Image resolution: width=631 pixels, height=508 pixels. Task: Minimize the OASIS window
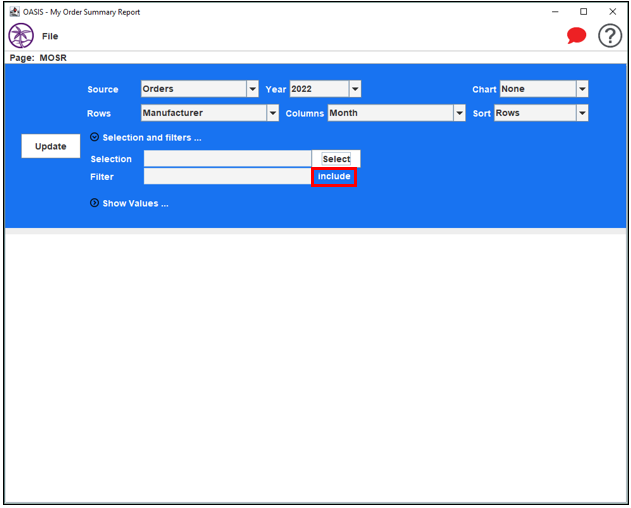[555, 12]
